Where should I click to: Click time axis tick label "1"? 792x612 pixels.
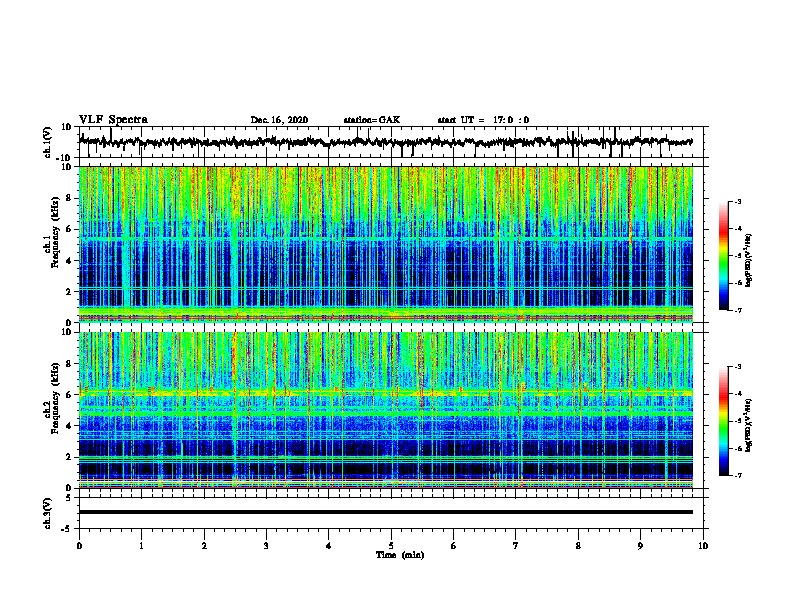[x=141, y=546]
